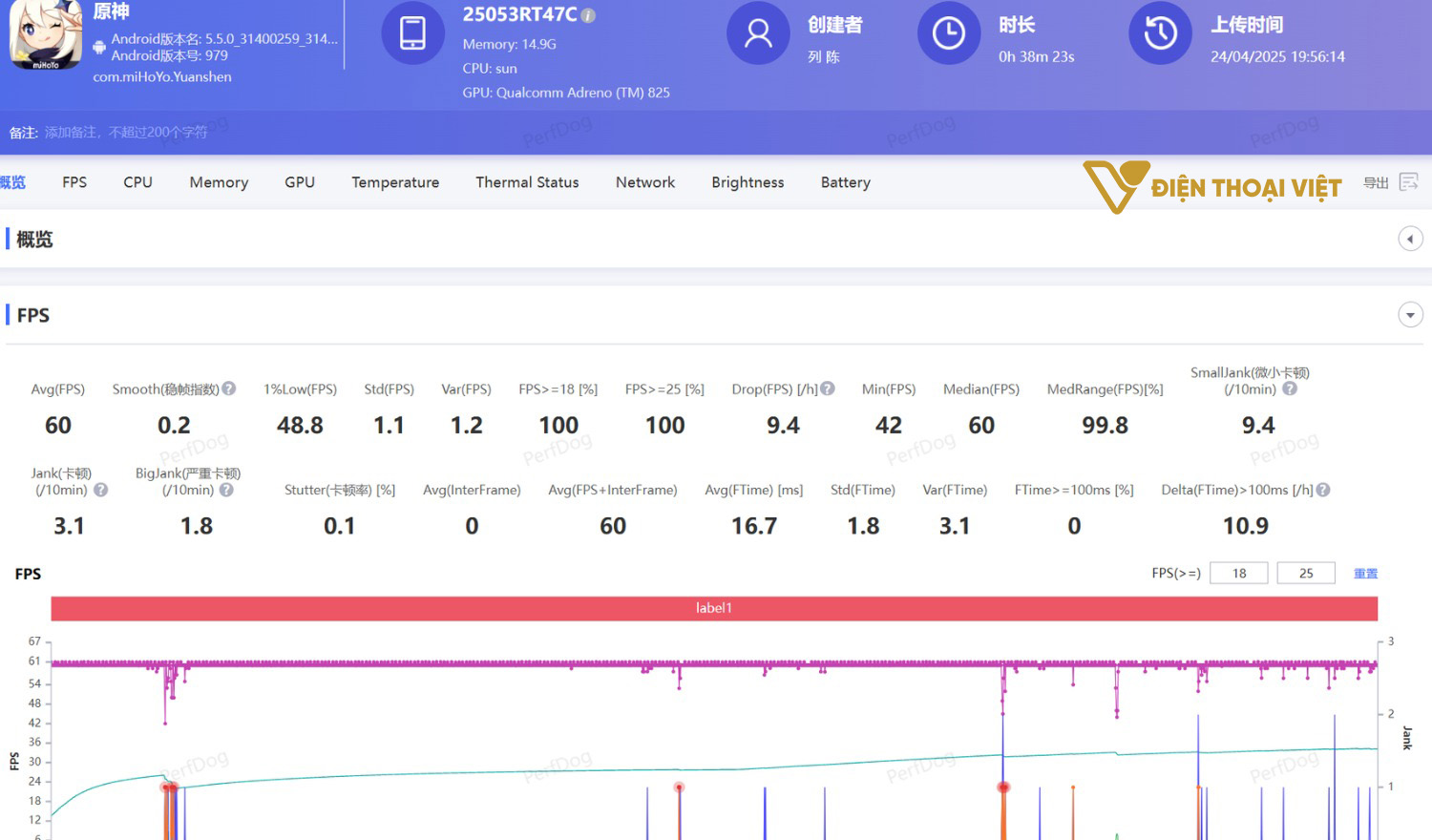The width and height of the screenshot is (1432, 840).
Task: Click help icon next to BigJank
Action: 226,490
